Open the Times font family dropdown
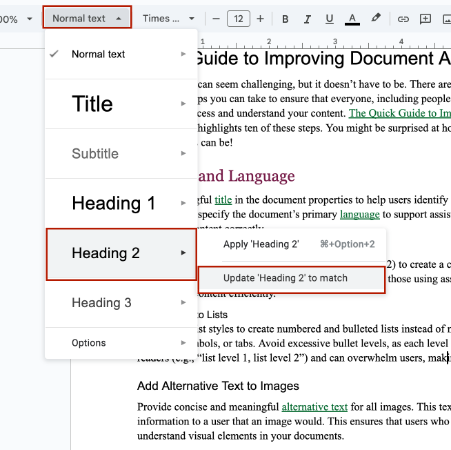Screen dimensions: 451x450 (168, 18)
